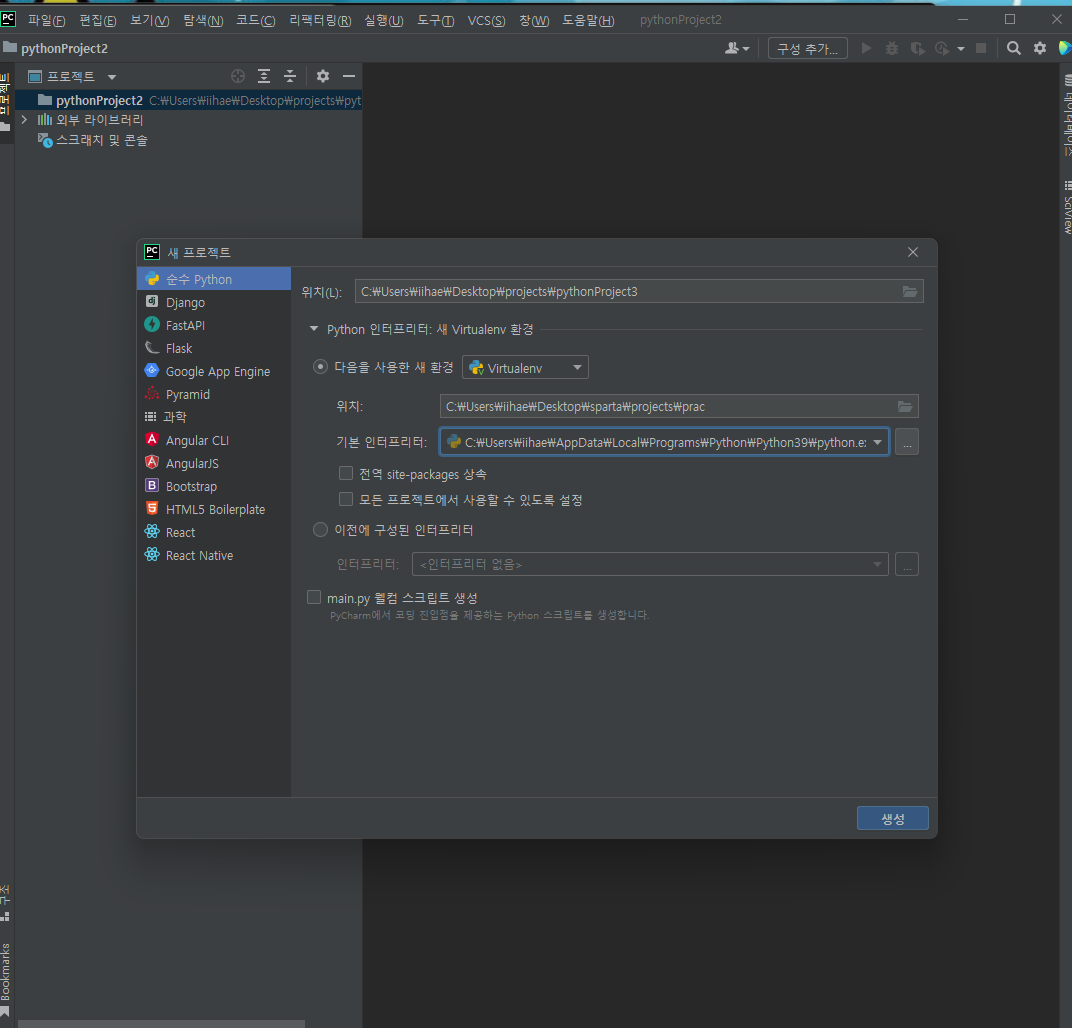Viewport: 1072px width, 1028px height.
Task: Collapse the Python 인터프리터 section triangle
Action: 314,329
